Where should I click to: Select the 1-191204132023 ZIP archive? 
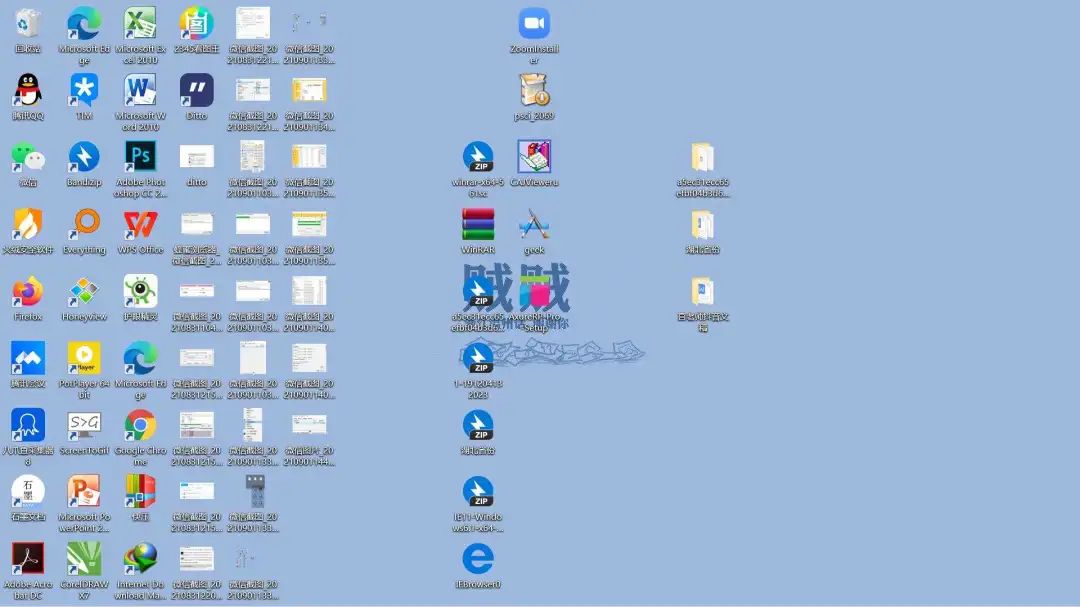[x=477, y=358]
